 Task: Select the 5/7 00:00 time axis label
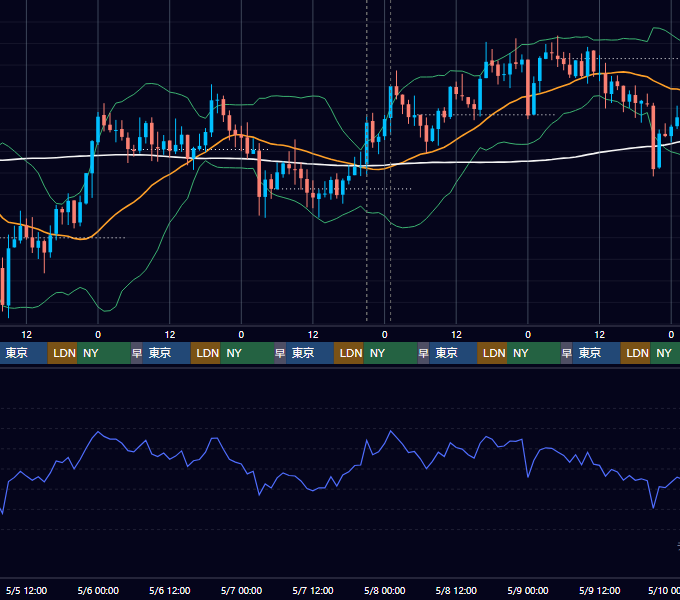point(241,590)
